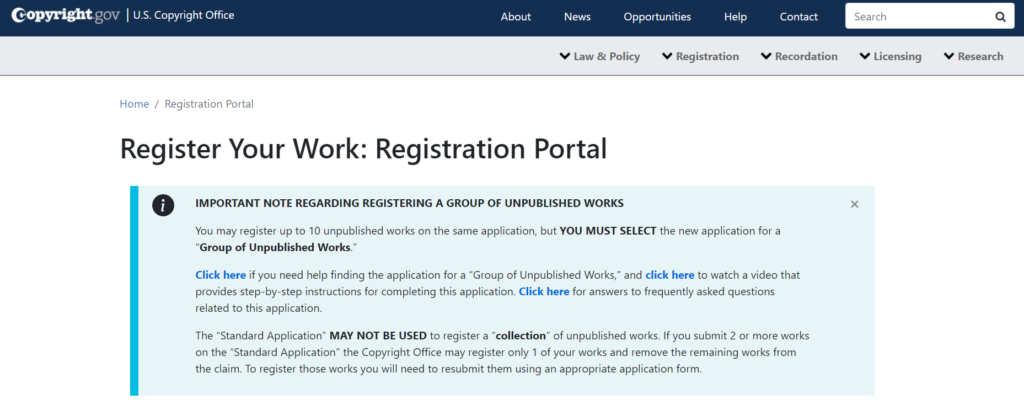Image resolution: width=1024 pixels, height=415 pixels.
Task: Open the Recordation dropdown menu
Action: coord(799,56)
